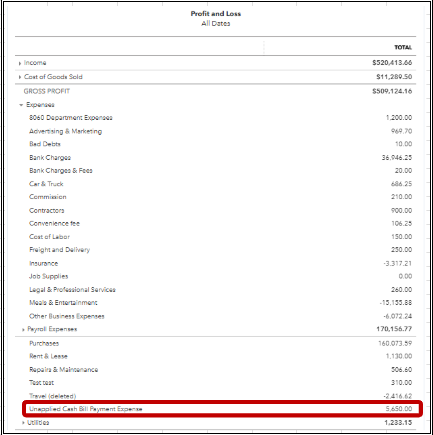
Task: Select the Job Supplies label
Action: (x=48, y=276)
